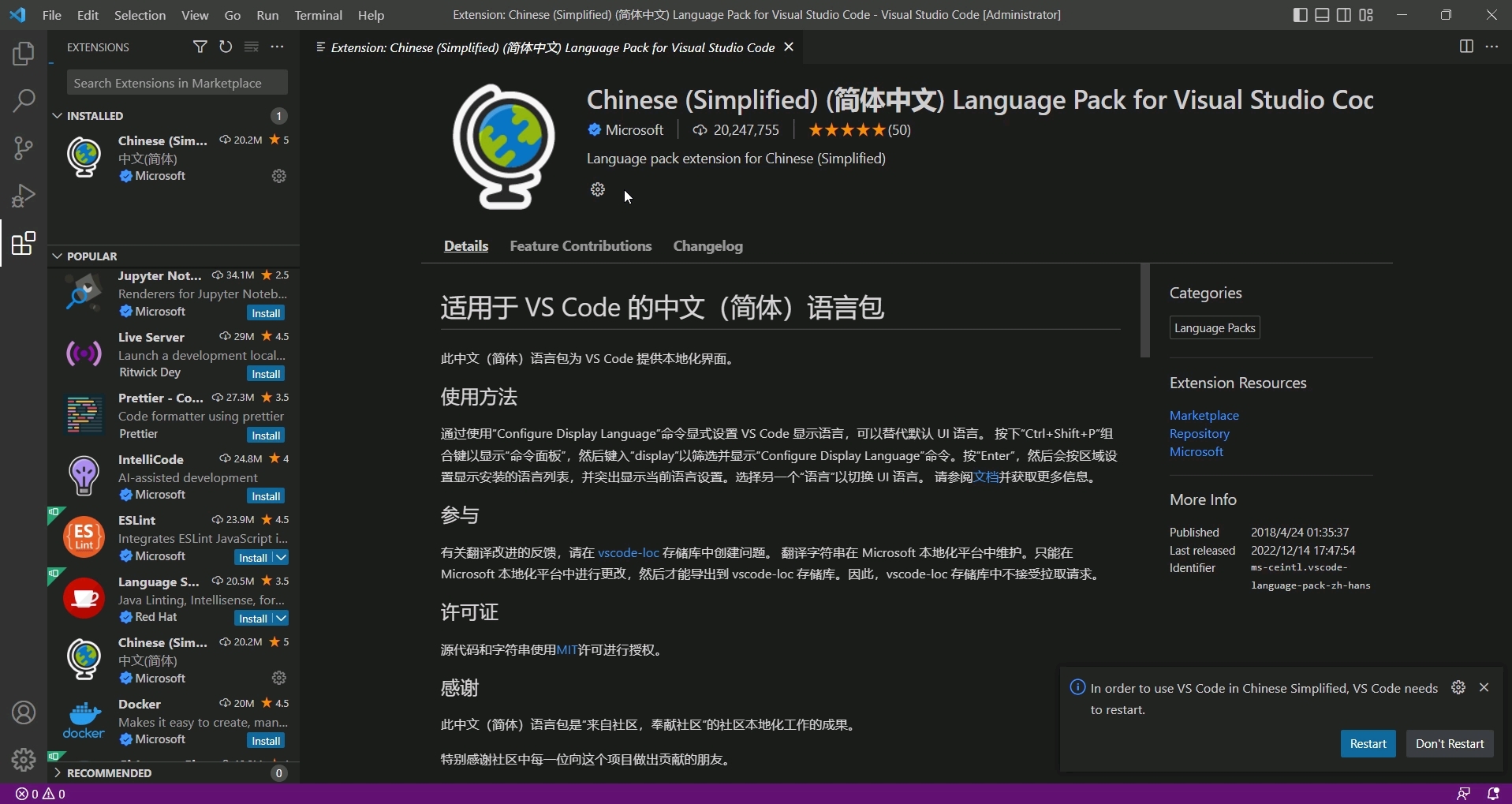The width and height of the screenshot is (1512, 804).
Task: Open notifications bell in status bar
Action: (1492, 794)
